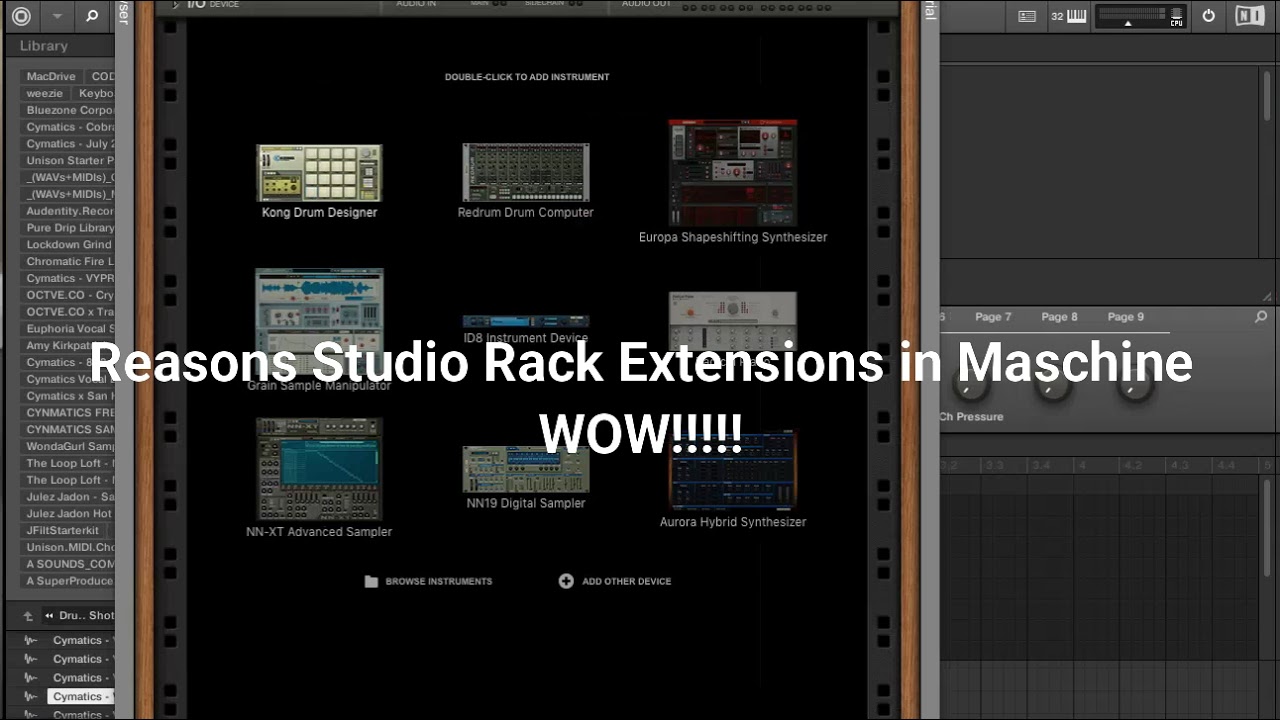Select the Cymatics - July 2 tag

pos(69,144)
